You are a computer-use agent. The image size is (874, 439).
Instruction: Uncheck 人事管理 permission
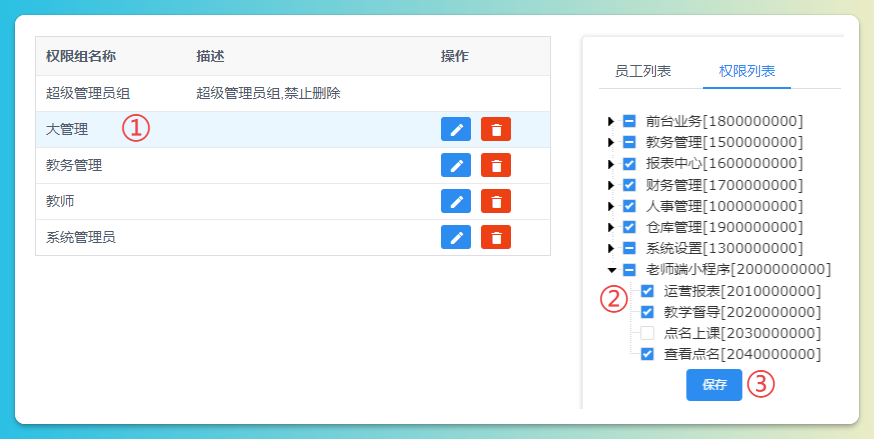629,206
